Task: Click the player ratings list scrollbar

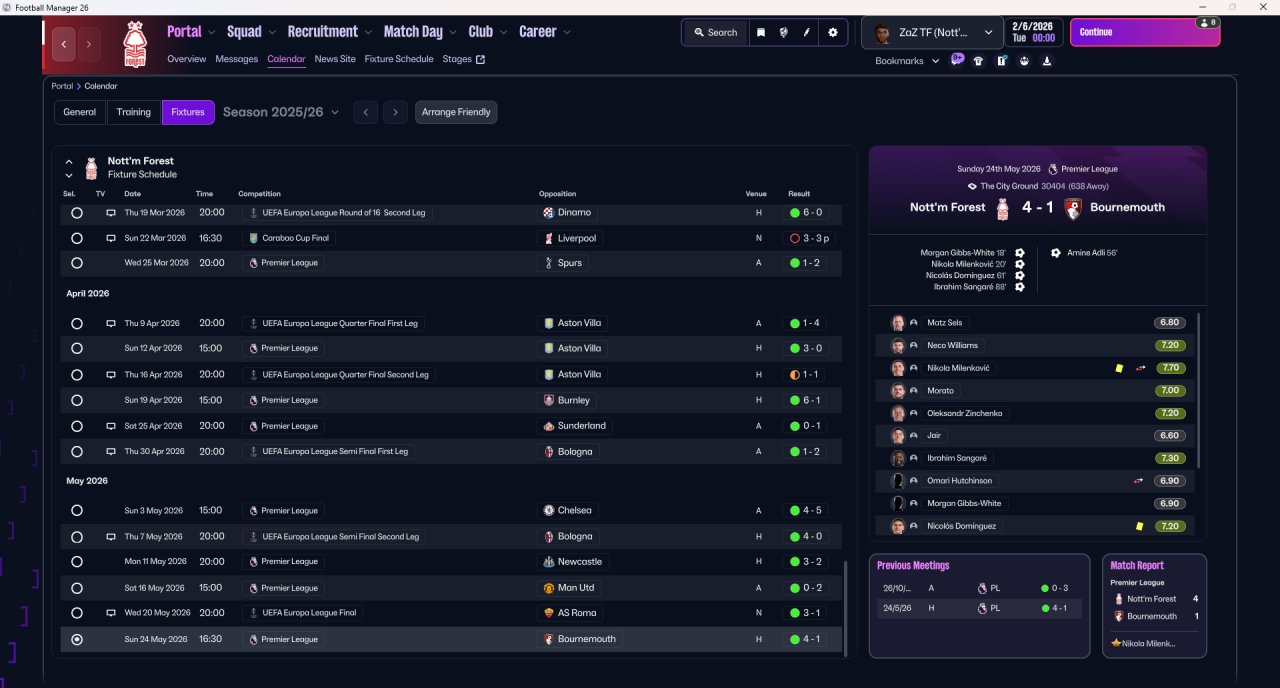Action: pyautogui.click(x=1198, y=390)
